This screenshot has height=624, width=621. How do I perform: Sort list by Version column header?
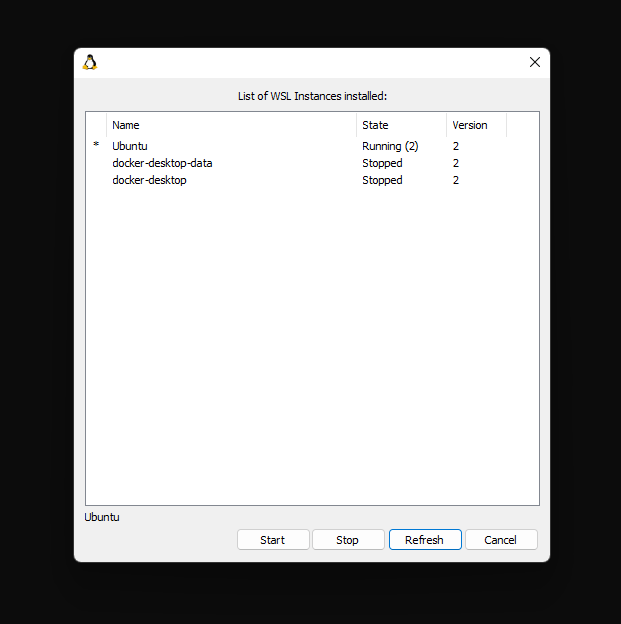click(476, 125)
